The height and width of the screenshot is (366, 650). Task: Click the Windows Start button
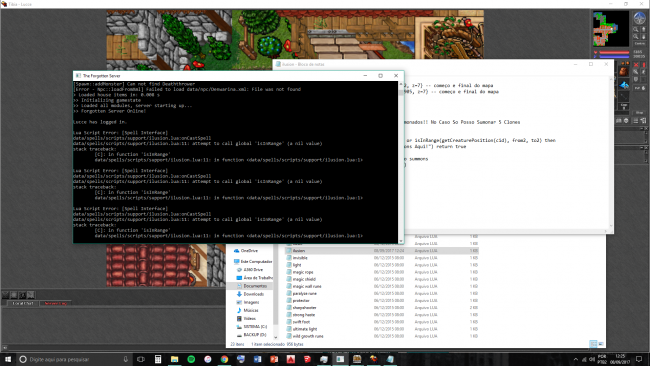tap(8, 359)
